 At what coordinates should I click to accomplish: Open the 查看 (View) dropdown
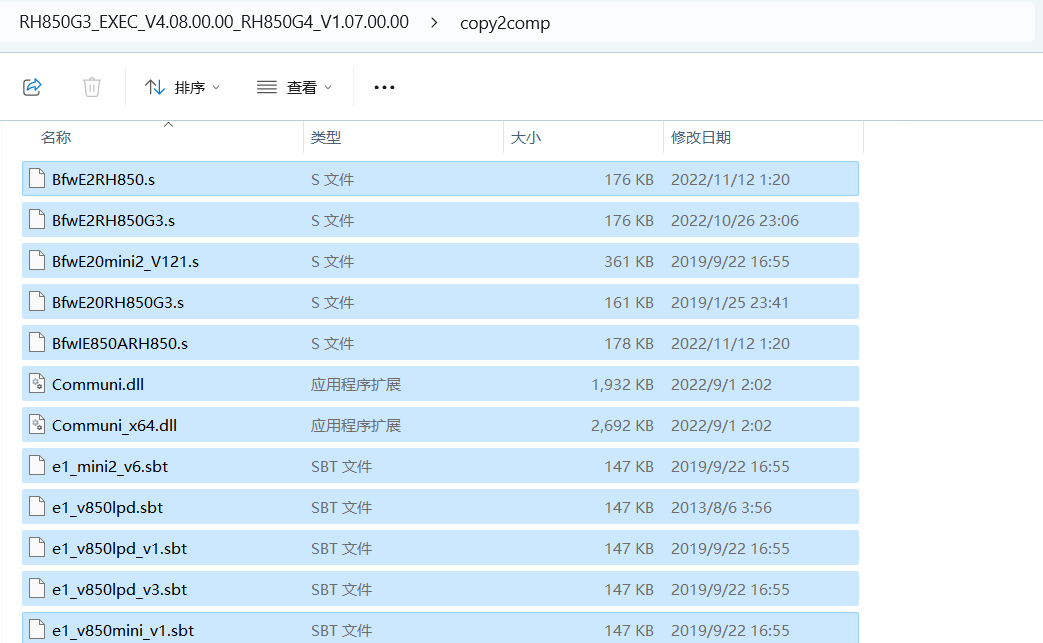(295, 87)
